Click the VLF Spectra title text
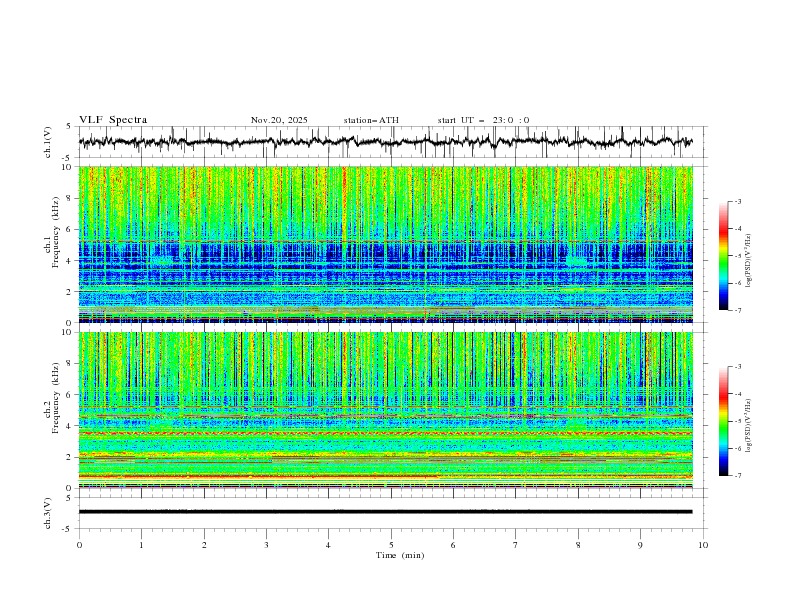 tap(113, 119)
